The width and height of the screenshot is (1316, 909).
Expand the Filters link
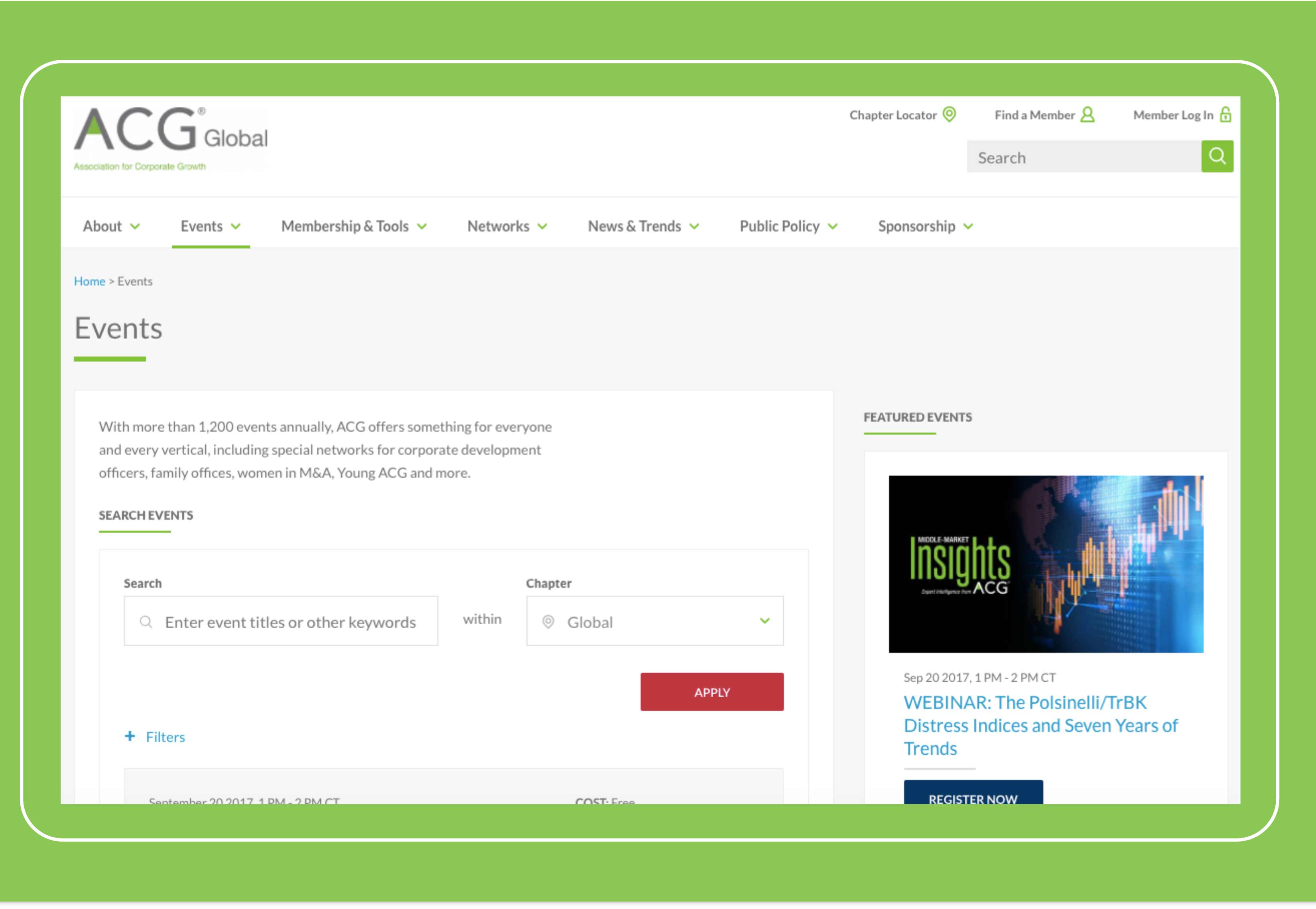pos(165,737)
